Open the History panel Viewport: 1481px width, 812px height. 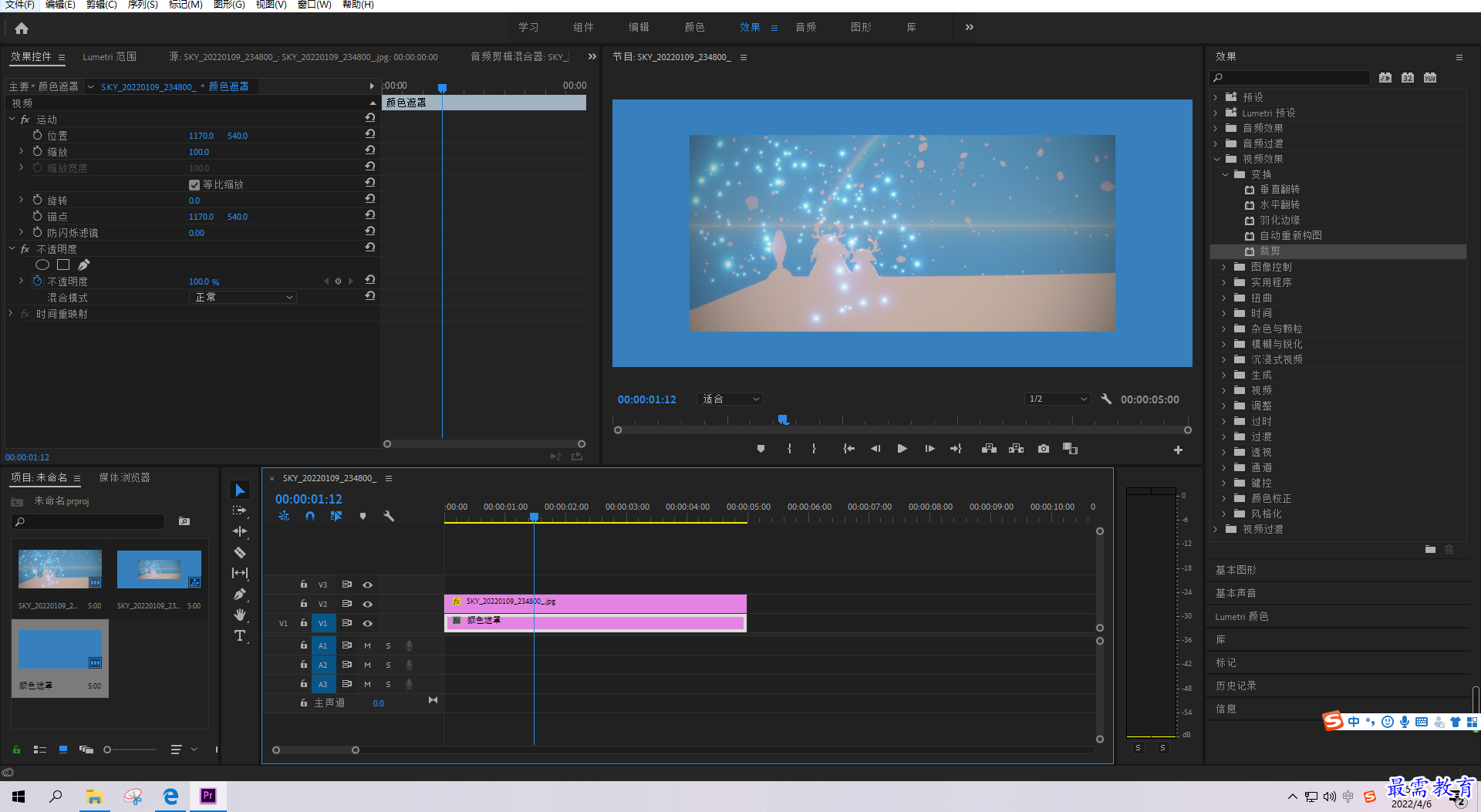pos(1236,686)
